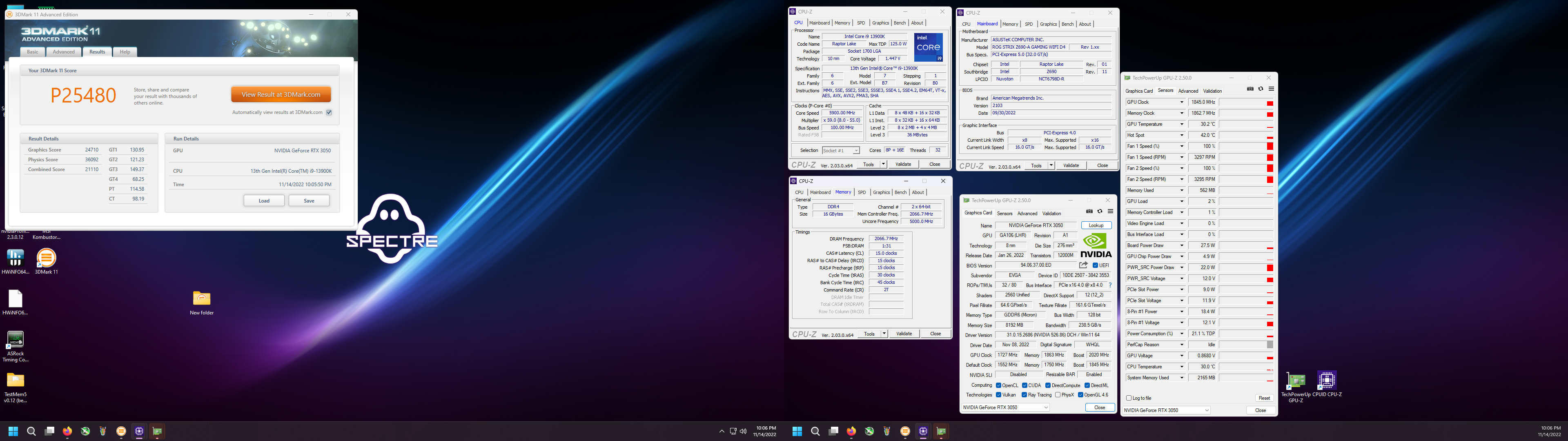Viewport: 1568px width, 441px height.
Task: Toggle the PhysX checkbox
Action: pyautogui.click(x=1058, y=395)
